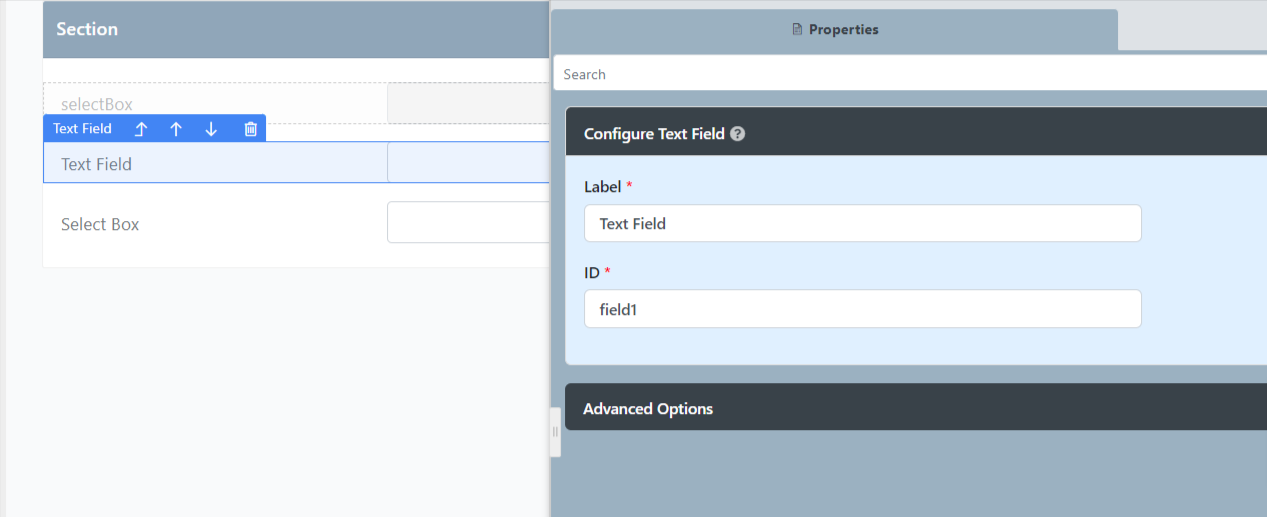Image resolution: width=1267 pixels, height=517 pixels.
Task: Click the panel resize handle on the divider
Action: pyautogui.click(x=555, y=432)
